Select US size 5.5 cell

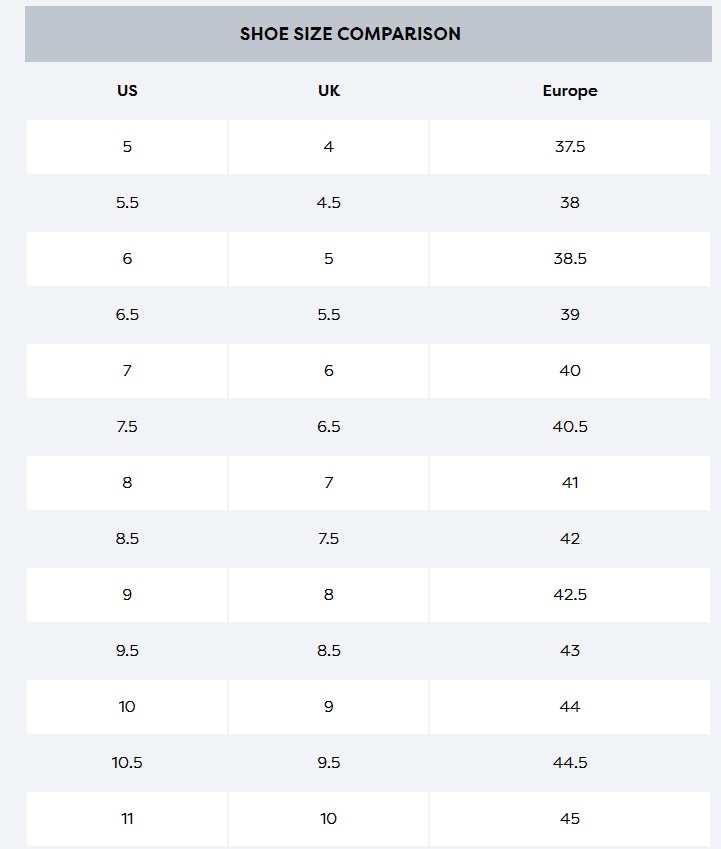click(127, 203)
